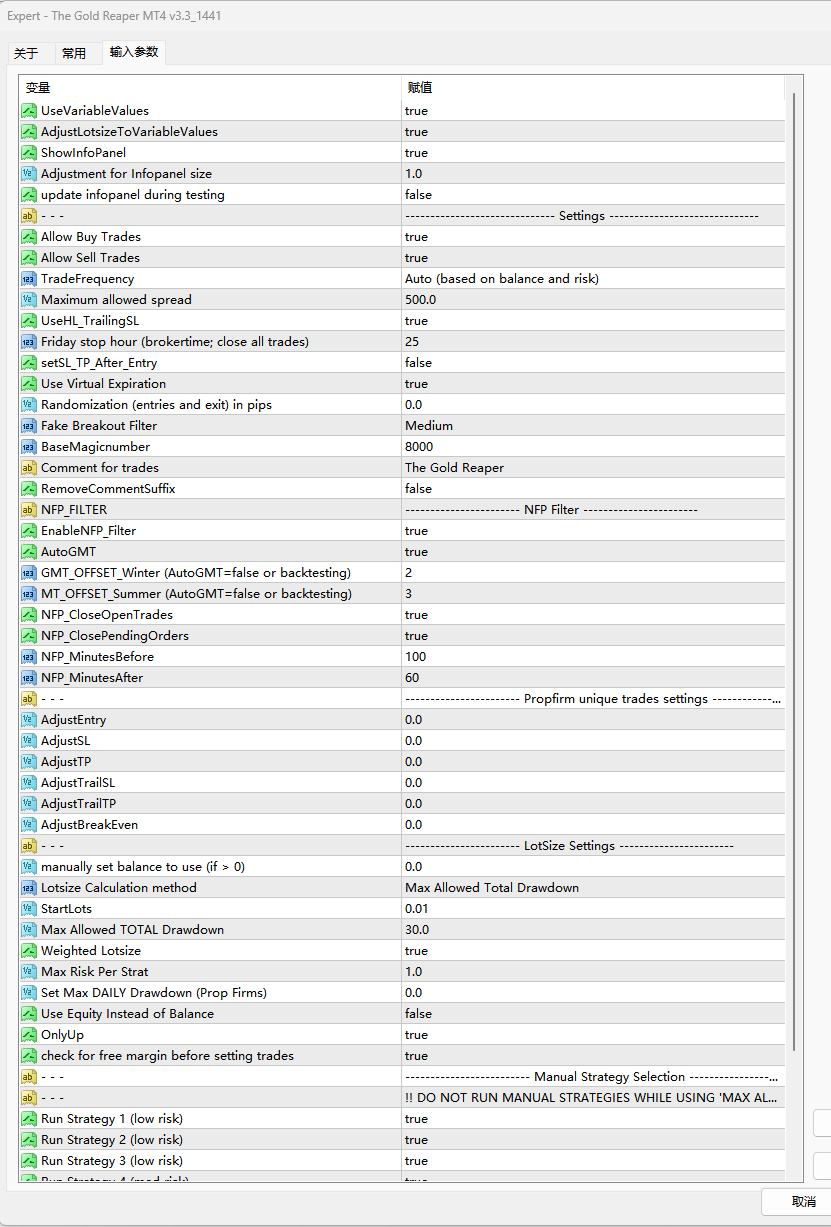Click the NFP_FILTER string icon
831x1227 pixels.
coord(29,510)
